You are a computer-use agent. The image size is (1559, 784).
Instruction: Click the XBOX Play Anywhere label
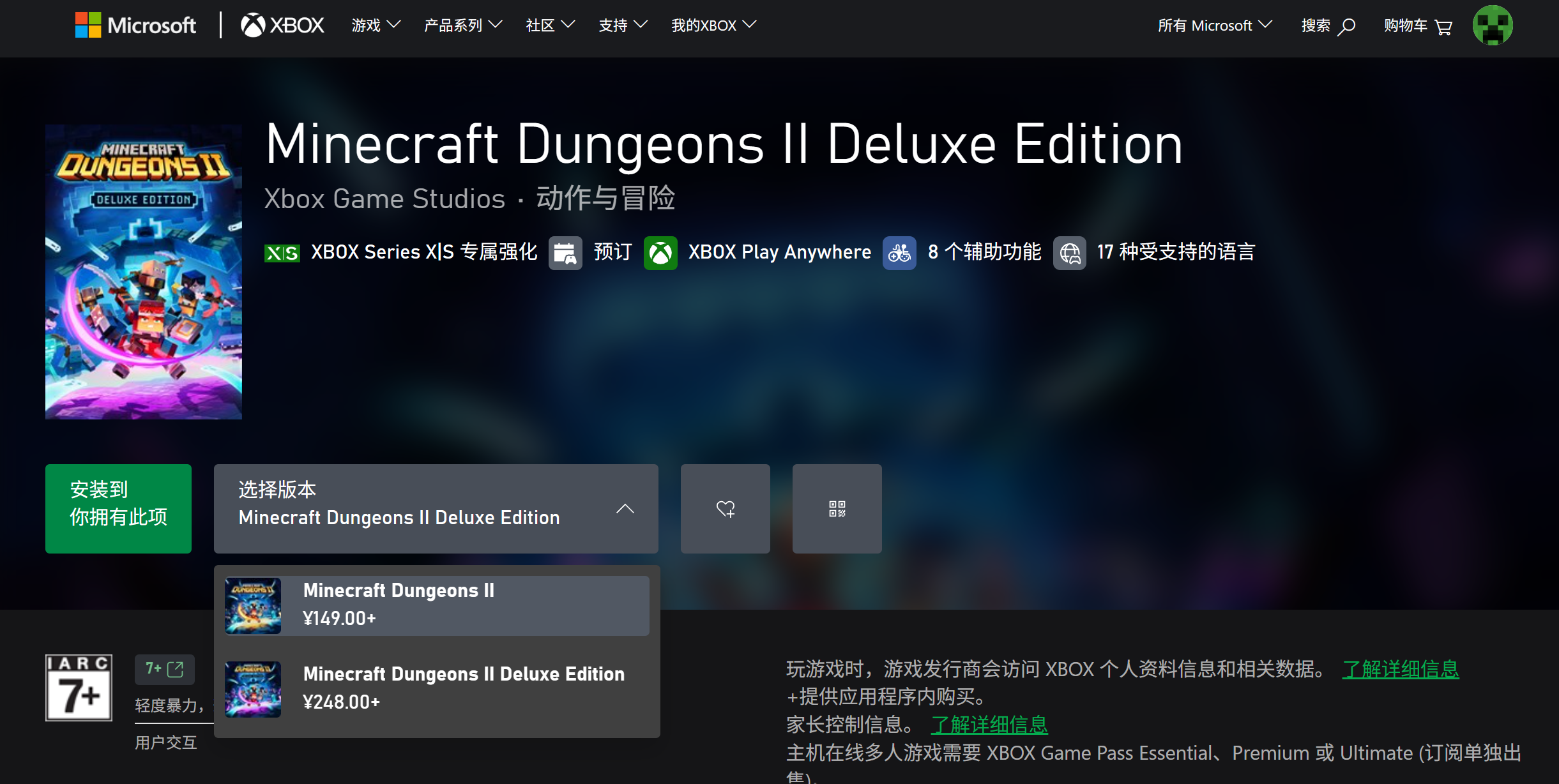pyautogui.click(x=780, y=252)
